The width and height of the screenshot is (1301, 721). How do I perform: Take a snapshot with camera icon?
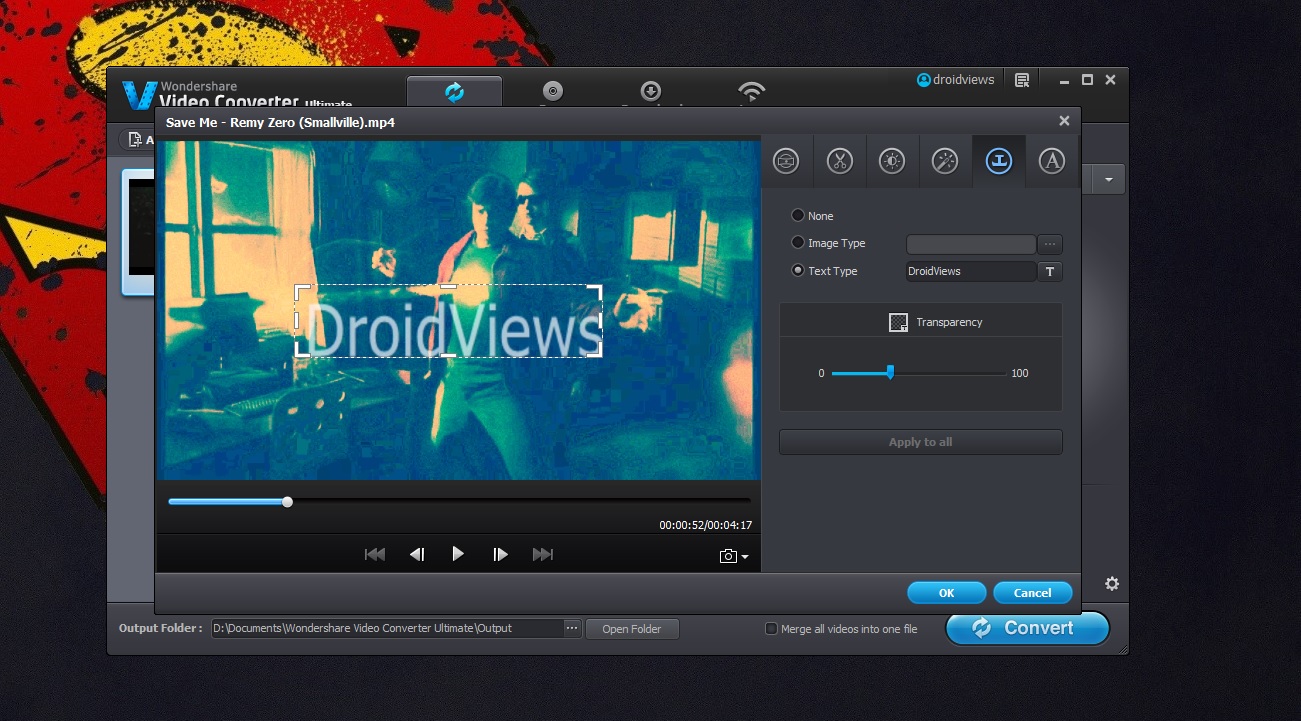[x=728, y=556]
